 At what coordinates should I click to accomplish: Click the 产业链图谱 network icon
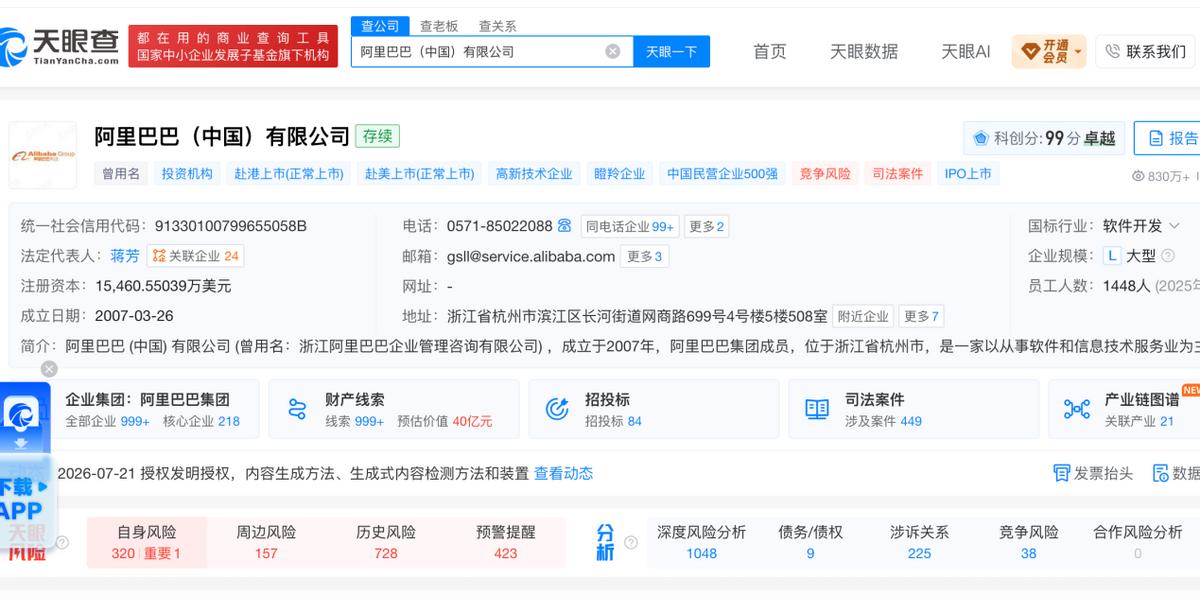[1077, 409]
